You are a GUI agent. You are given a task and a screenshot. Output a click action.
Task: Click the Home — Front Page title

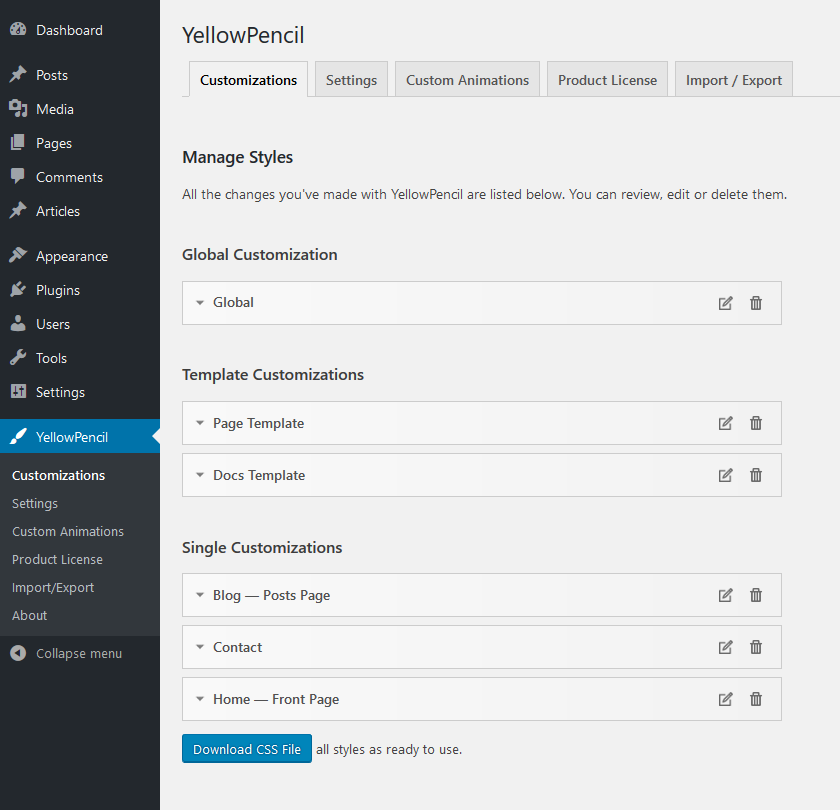276,699
